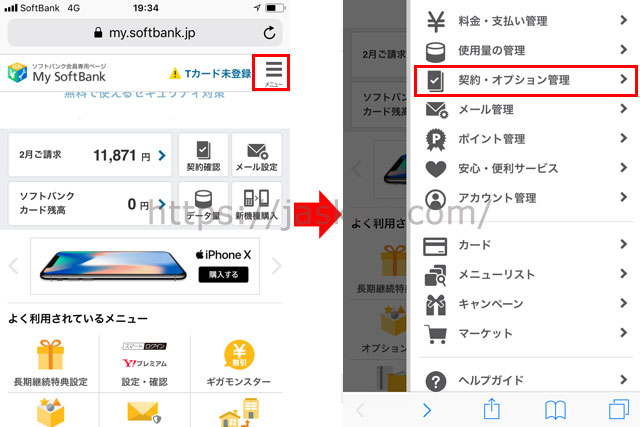Select 料金・支払い管理 menu item

click(x=526, y=21)
